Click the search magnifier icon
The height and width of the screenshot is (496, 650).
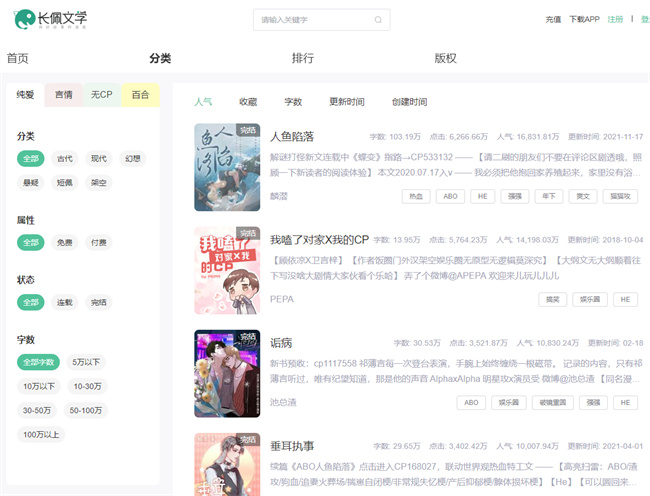click(379, 19)
